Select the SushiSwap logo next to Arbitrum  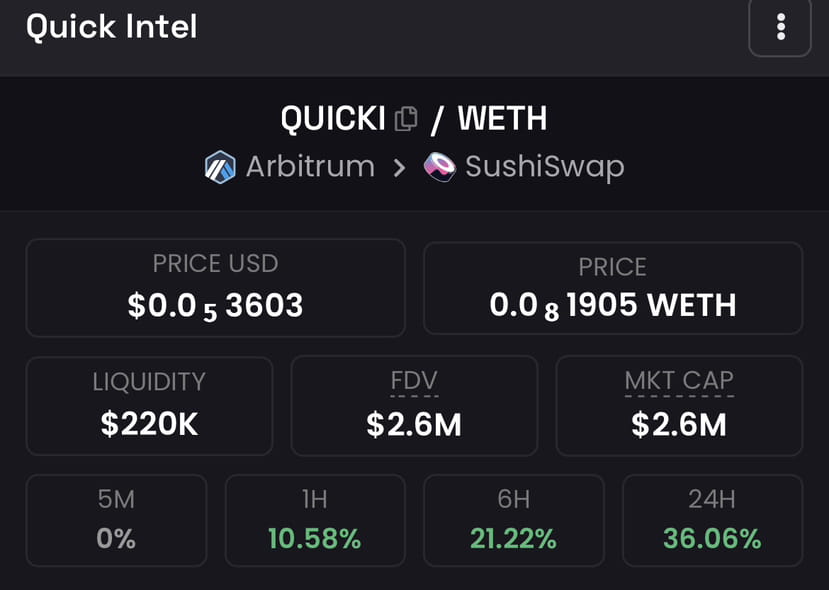point(437,166)
